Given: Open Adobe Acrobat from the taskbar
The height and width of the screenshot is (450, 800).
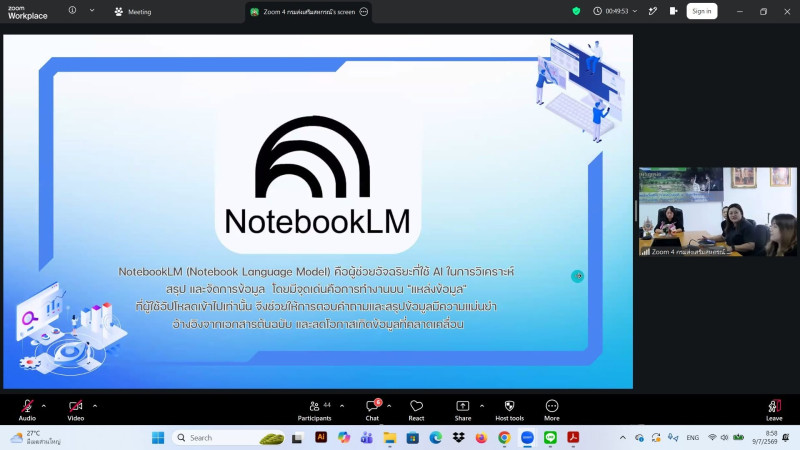Looking at the screenshot, I should click(x=573, y=437).
